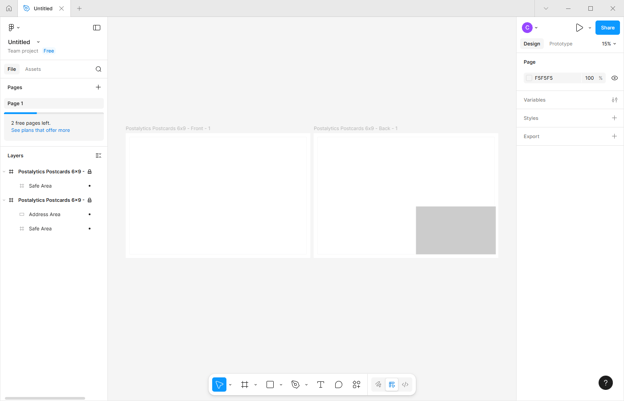Viewport: 624px width, 401px height.
Task: Switch to the Prototype tab
Action: coord(560,44)
